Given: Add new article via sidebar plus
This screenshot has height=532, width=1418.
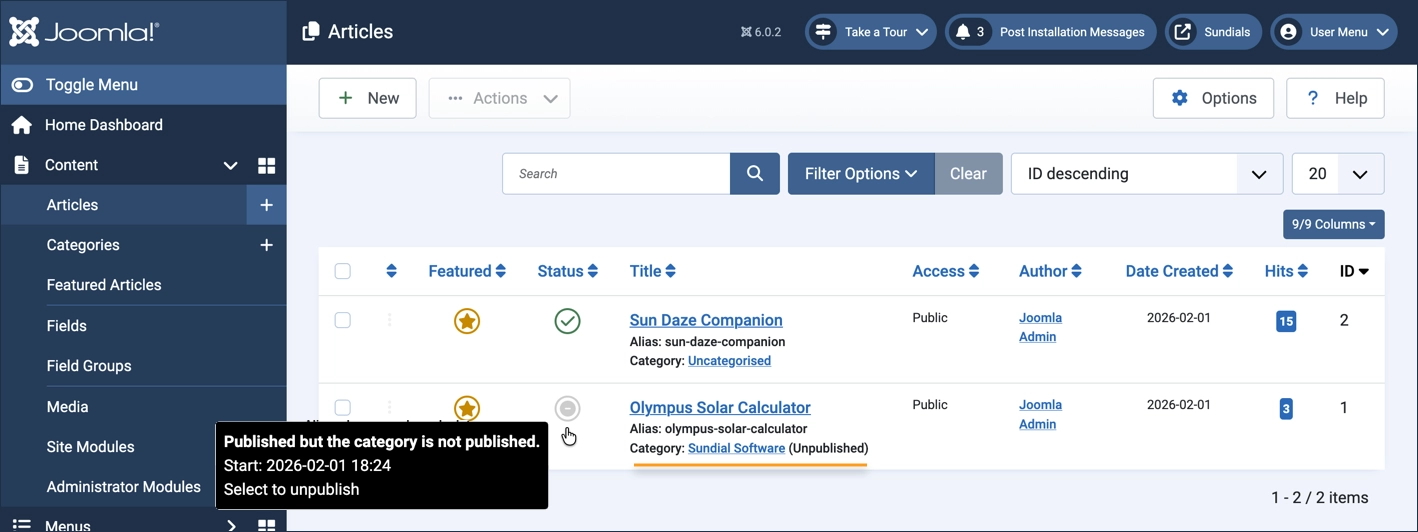Looking at the screenshot, I should pyautogui.click(x=266, y=205).
